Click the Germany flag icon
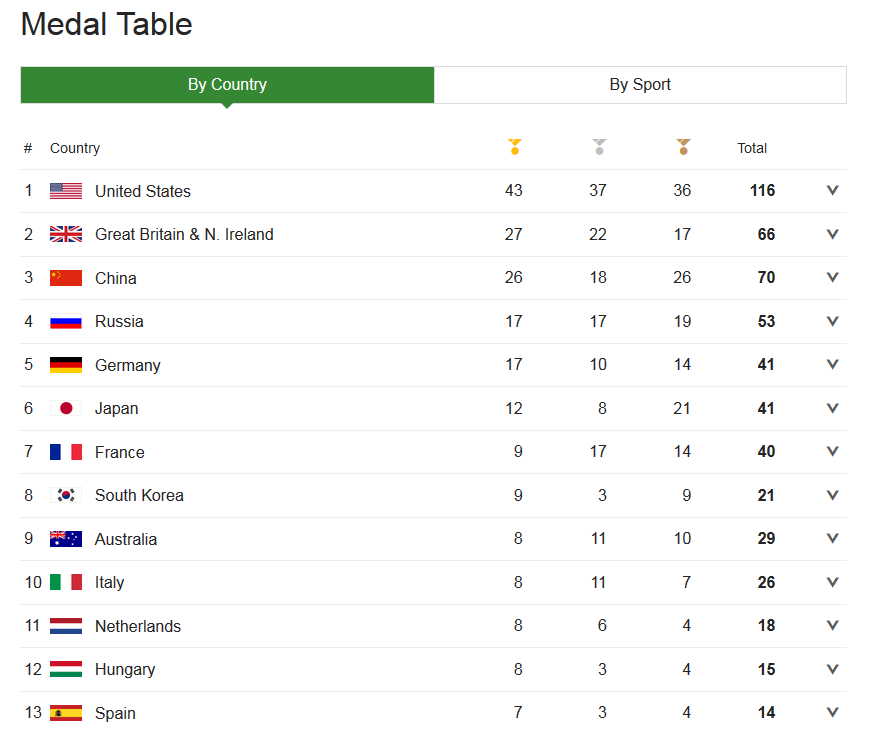 64,364
